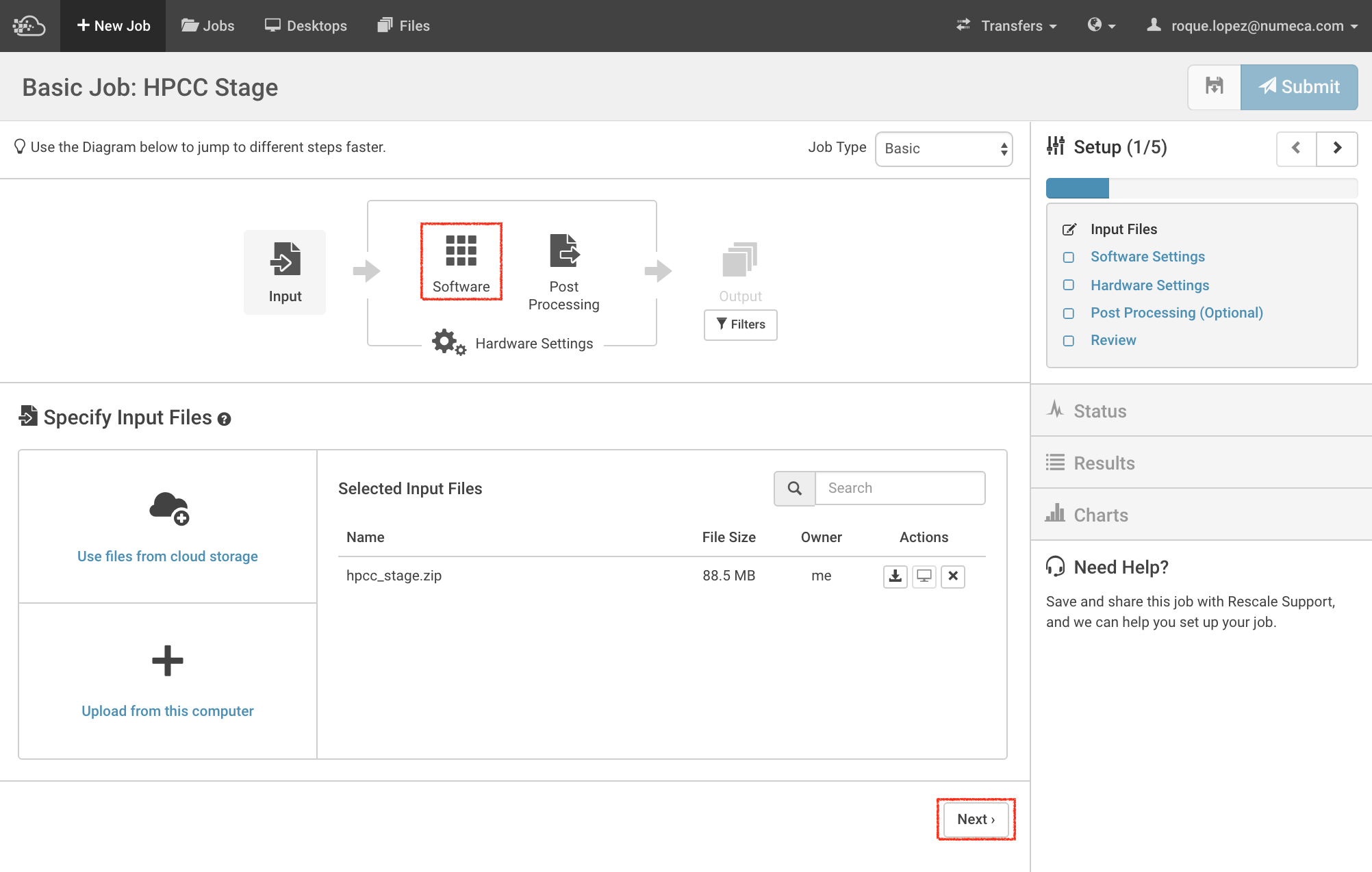Download hpcc_stage.zip file
The width and height of the screenshot is (1372, 872).
pyautogui.click(x=895, y=576)
